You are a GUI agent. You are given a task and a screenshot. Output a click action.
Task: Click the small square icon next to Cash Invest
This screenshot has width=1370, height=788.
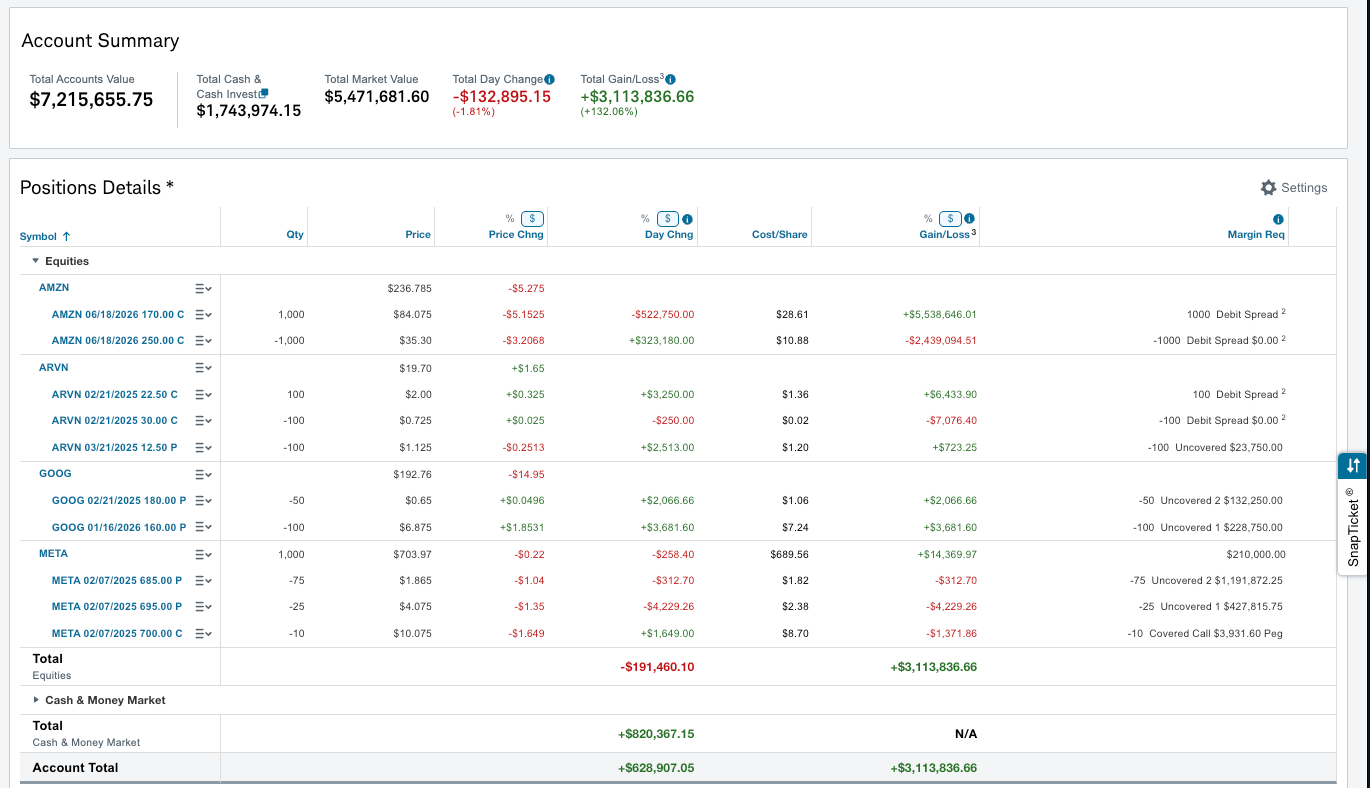click(264, 93)
